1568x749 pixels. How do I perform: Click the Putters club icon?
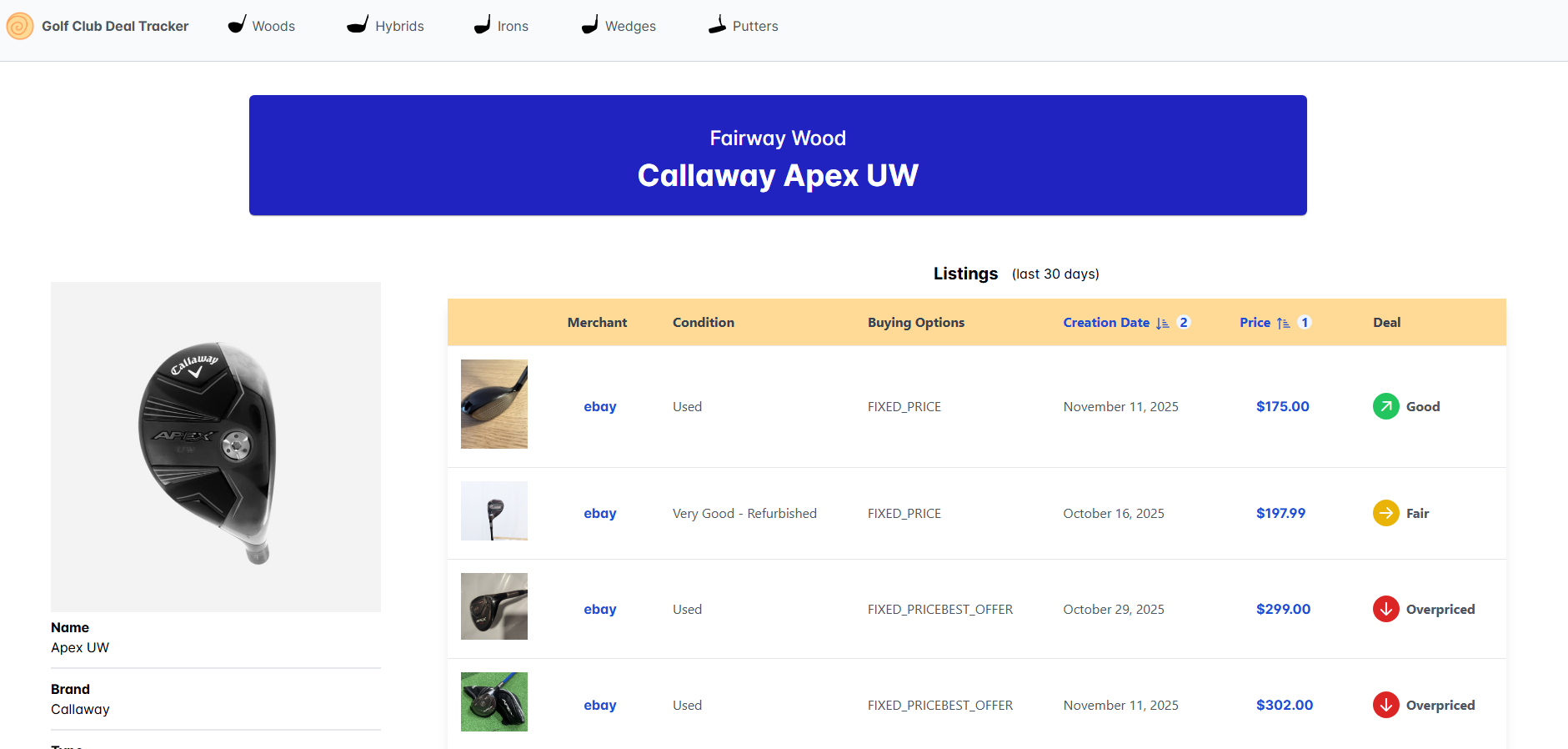717,25
